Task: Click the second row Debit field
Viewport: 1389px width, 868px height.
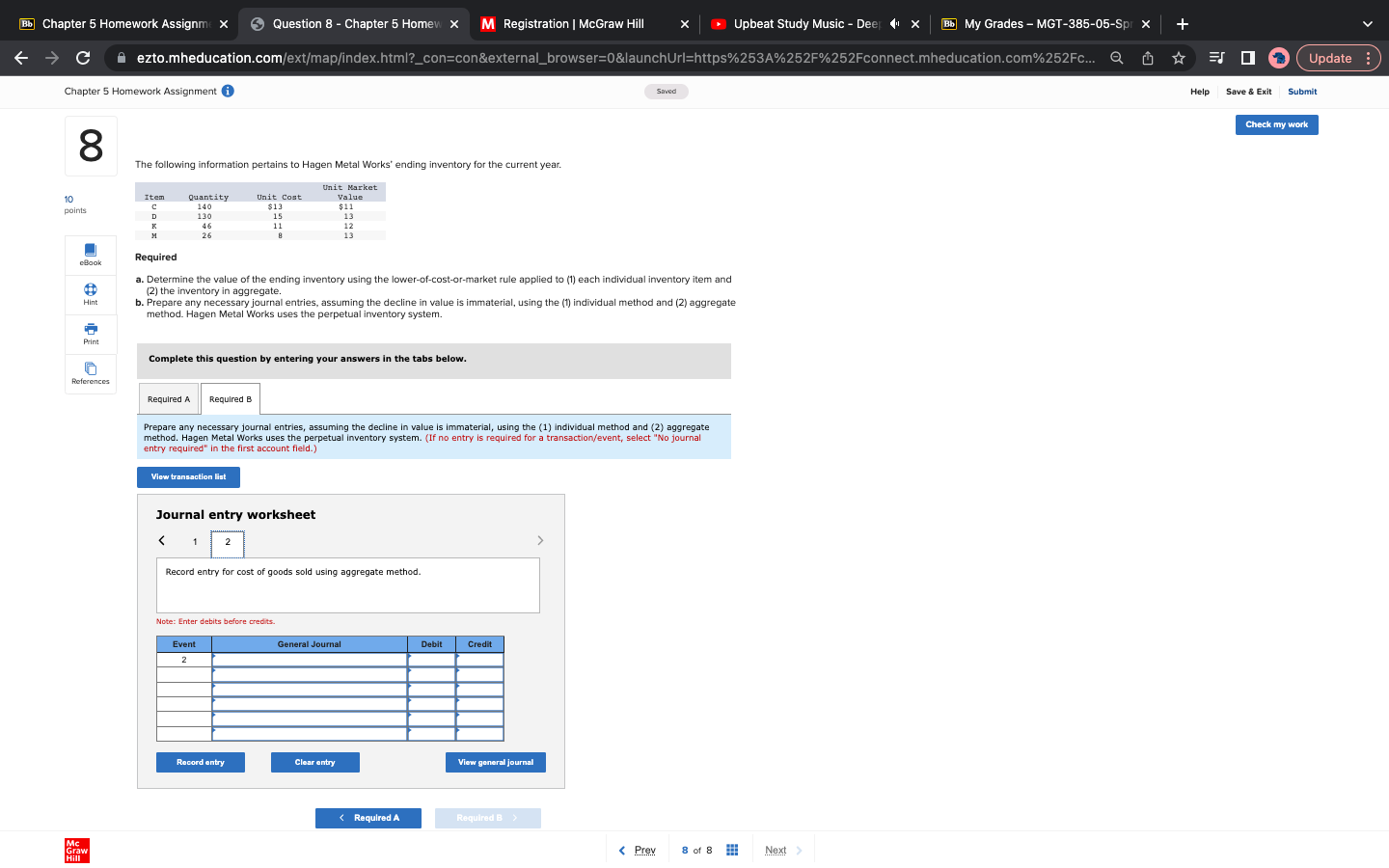Action: [431, 674]
